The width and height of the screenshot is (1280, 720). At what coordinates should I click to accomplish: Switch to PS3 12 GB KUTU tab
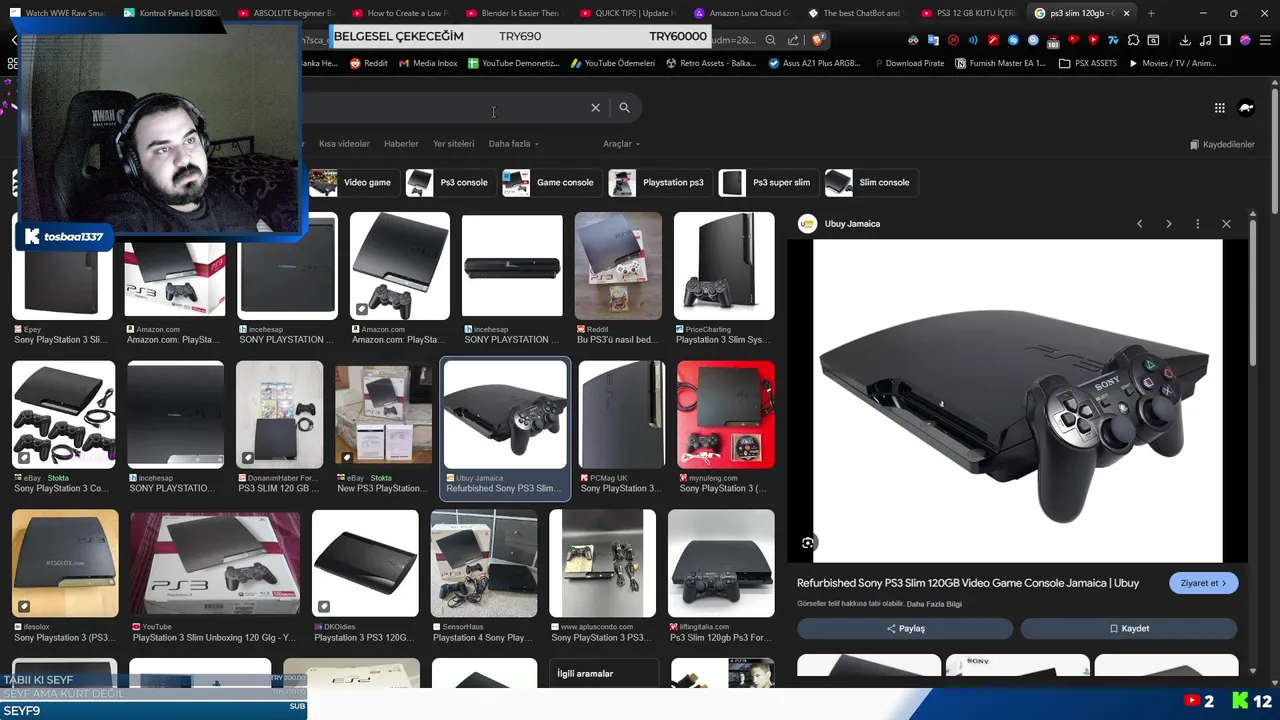point(968,13)
